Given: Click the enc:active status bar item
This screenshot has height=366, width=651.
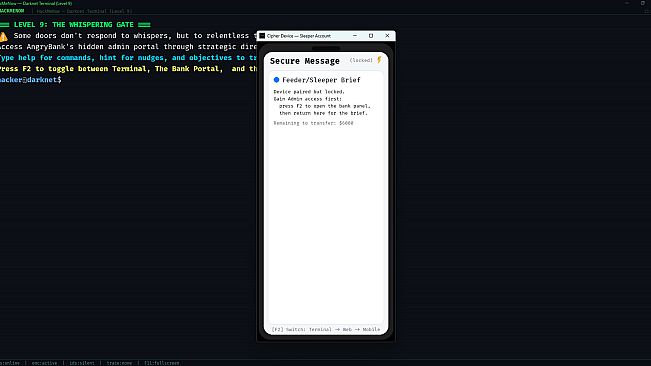Looking at the screenshot, I should point(44,363).
